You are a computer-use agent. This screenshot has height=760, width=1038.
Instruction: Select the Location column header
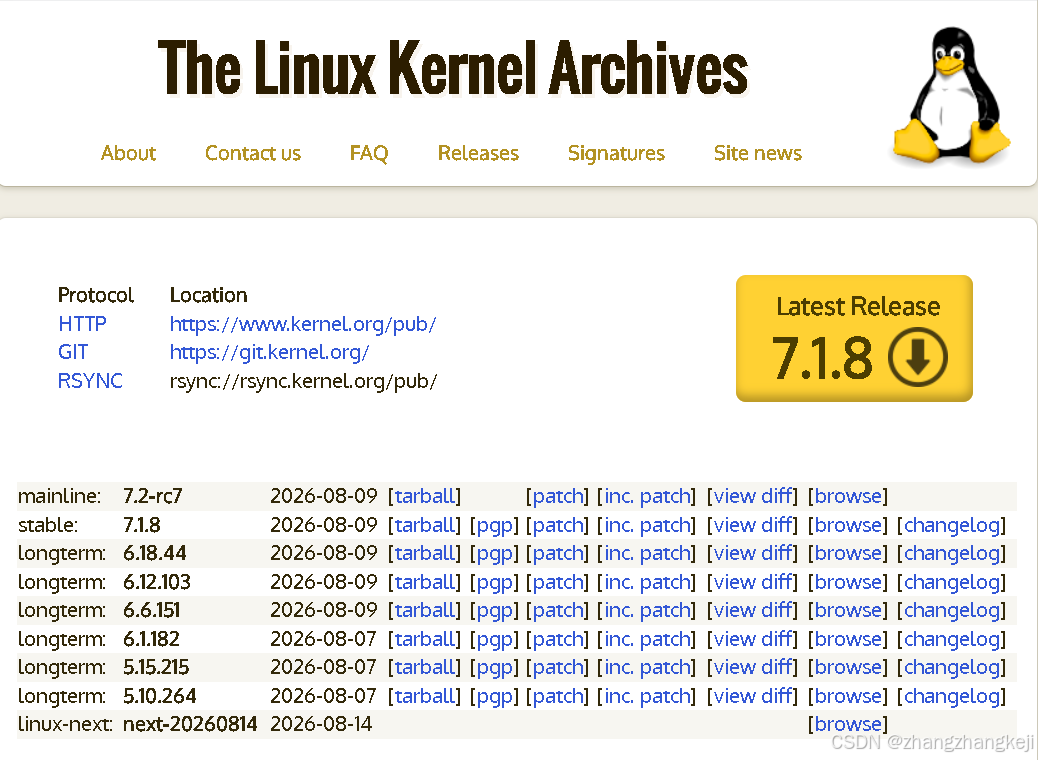209,295
